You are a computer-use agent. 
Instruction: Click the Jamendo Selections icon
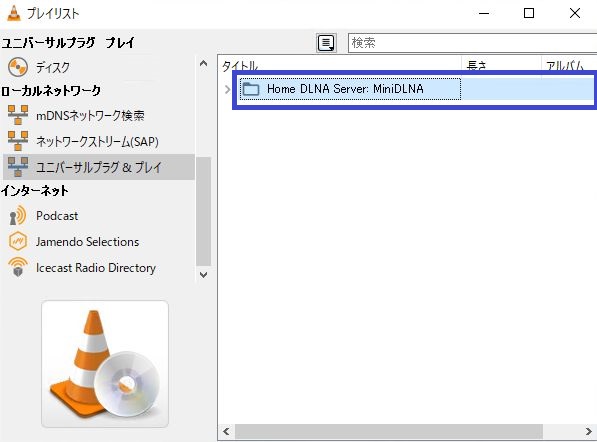pos(18,241)
